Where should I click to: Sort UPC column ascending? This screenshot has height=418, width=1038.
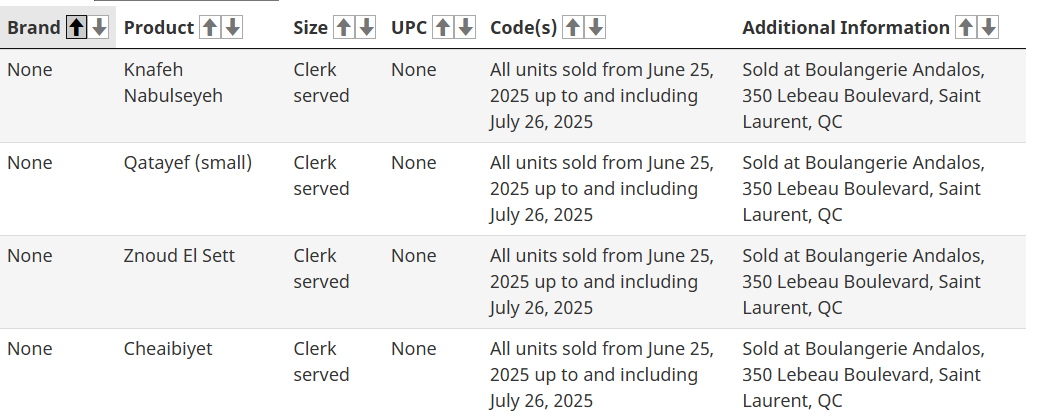click(x=442, y=28)
